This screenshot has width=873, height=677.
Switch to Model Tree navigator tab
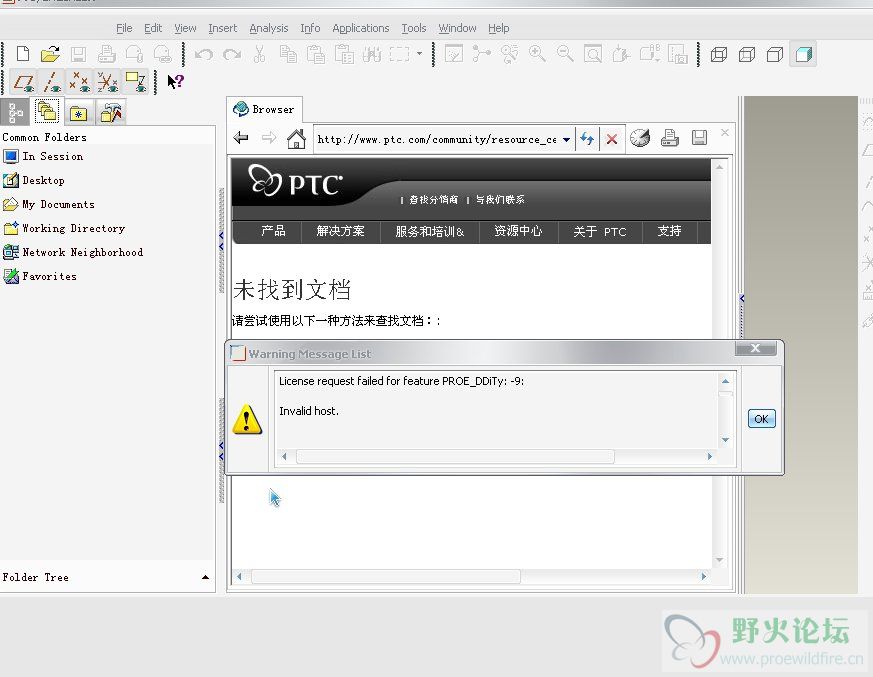16,112
